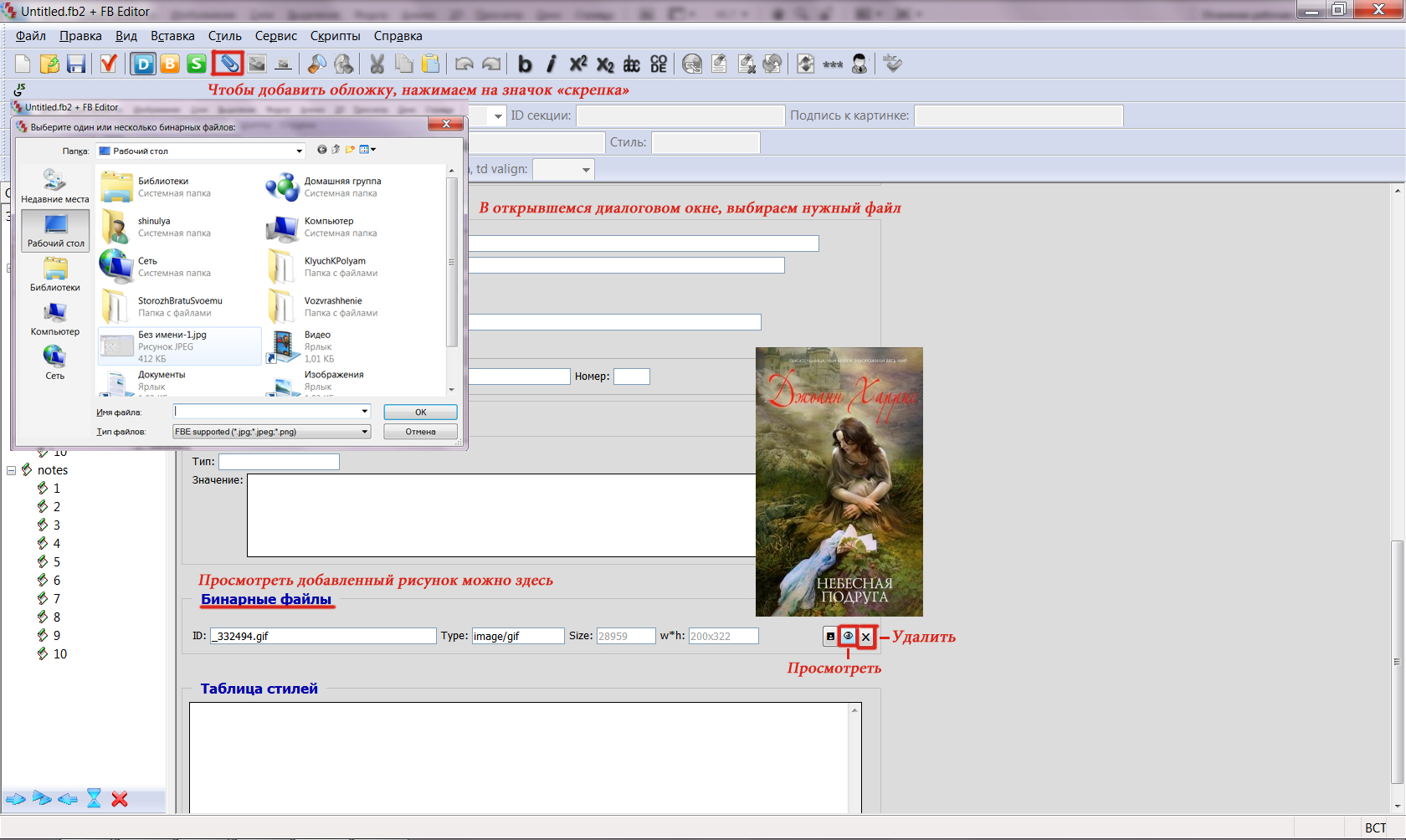Click the file list scrollbar in dialog

[452, 262]
